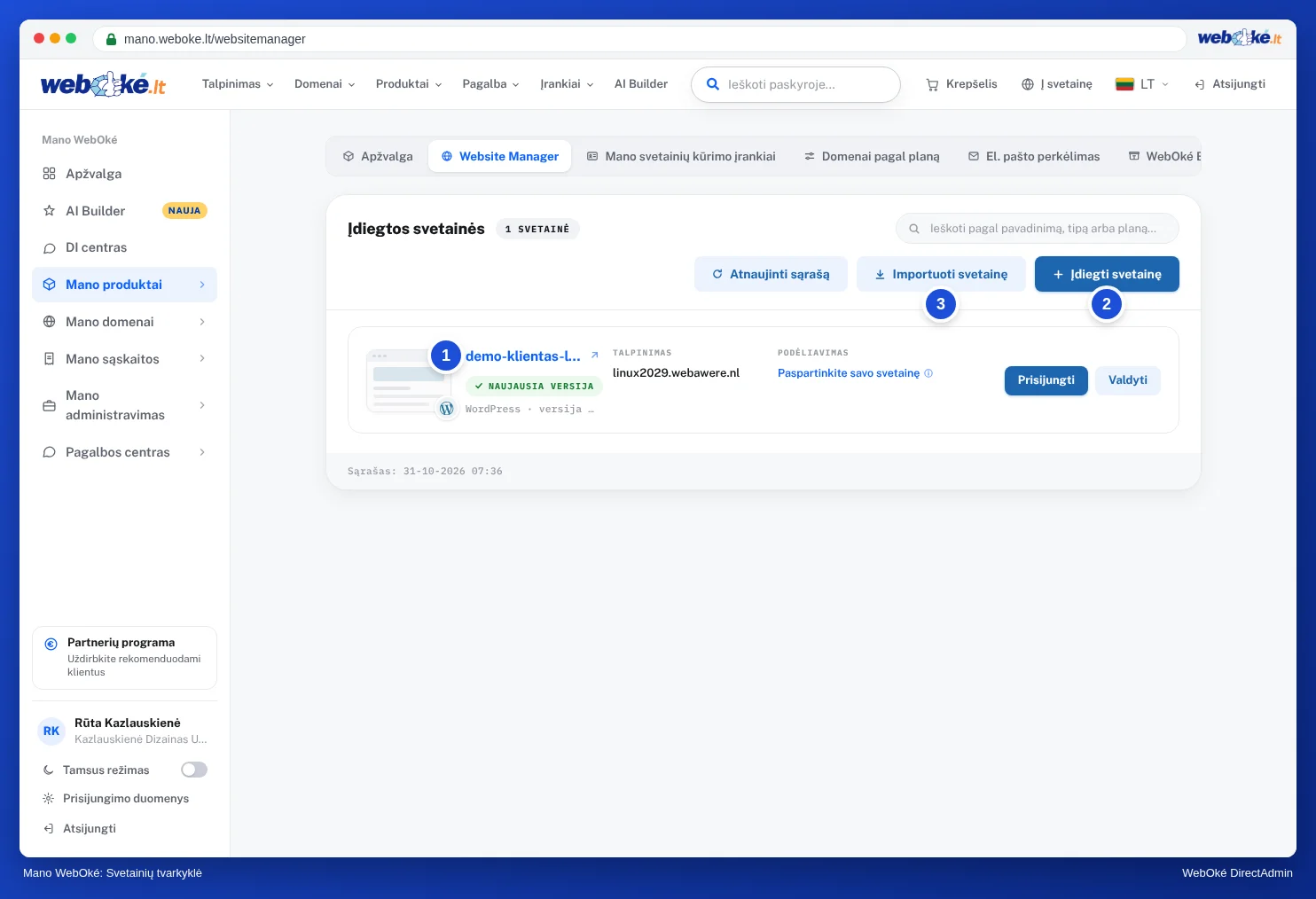Open the Pagalba dropdown menu
Image resolution: width=1316 pixels, height=899 pixels.
[490, 84]
